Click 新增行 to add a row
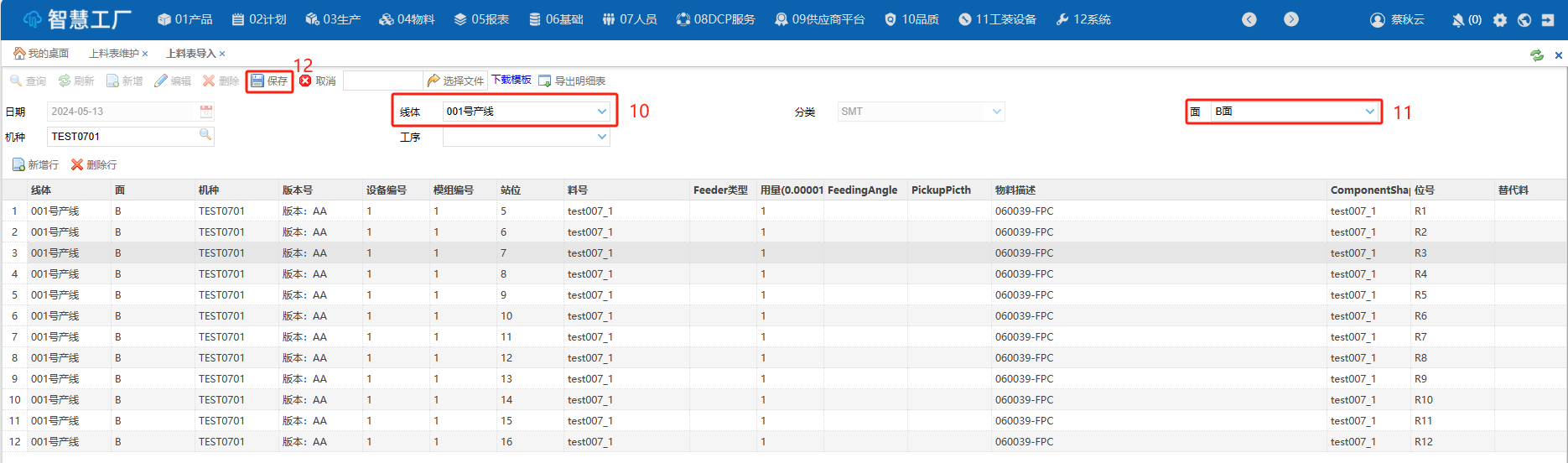 [x=35, y=165]
